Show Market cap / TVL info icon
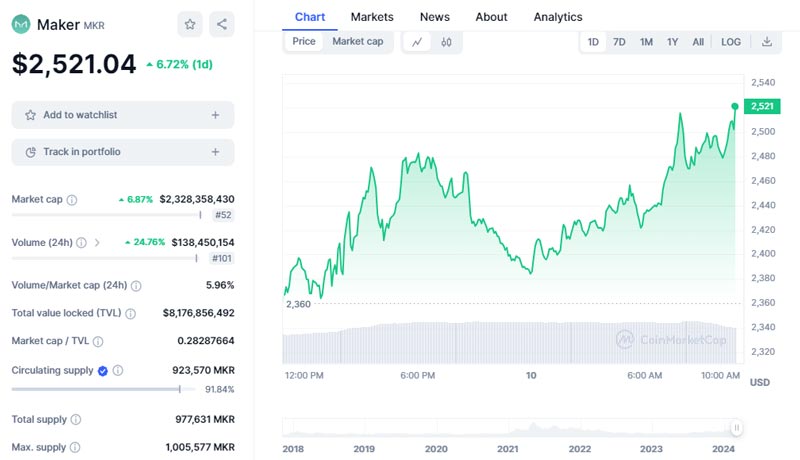This screenshot has height=460, width=800. pyautogui.click(x=98, y=341)
